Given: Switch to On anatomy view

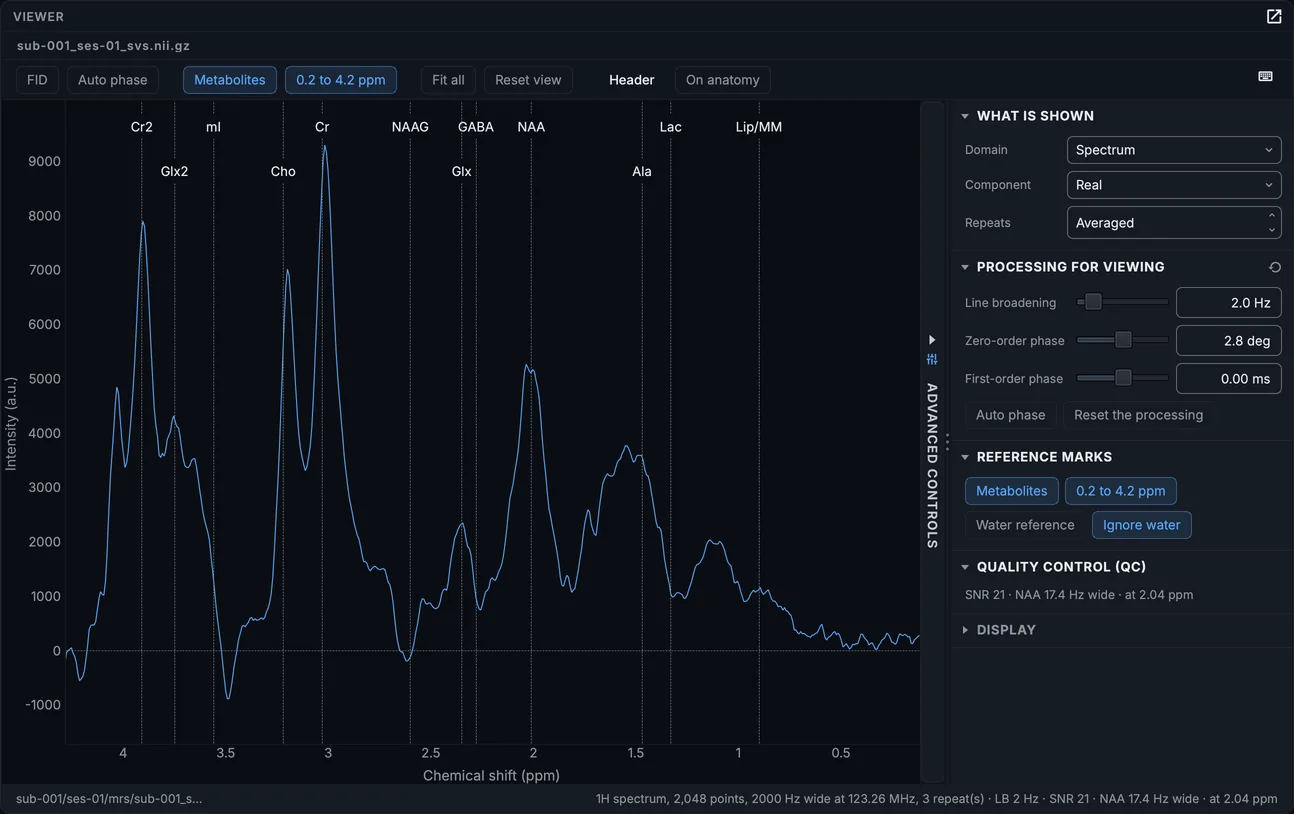Looking at the screenshot, I should 723,80.
